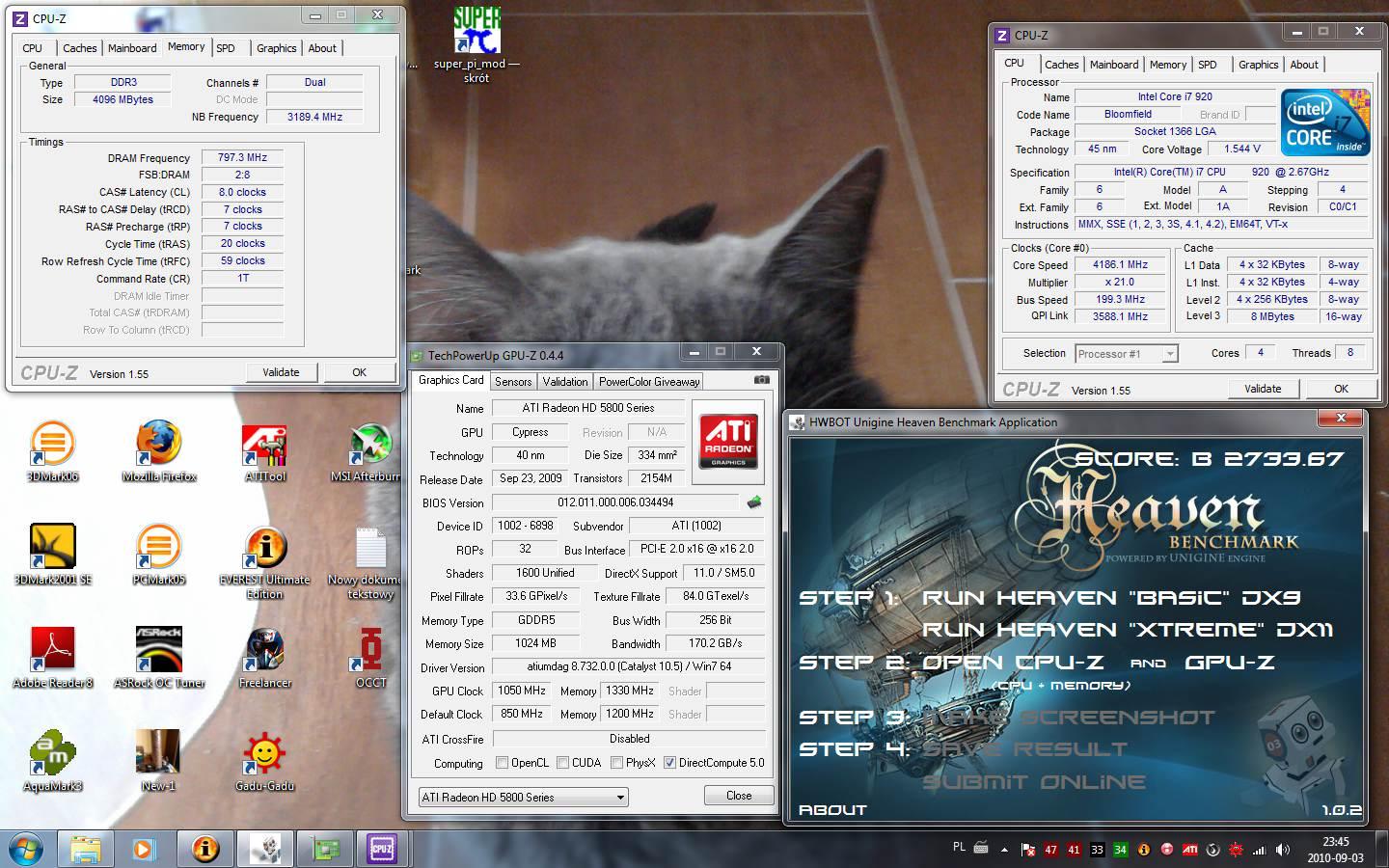Click About in the Heaven Benchmark app
The image size is (1389, 868).
(x=832, y=810)
